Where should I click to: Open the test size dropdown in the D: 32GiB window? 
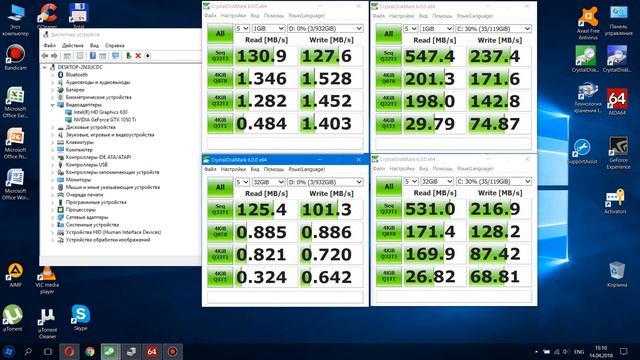(268, 182)
